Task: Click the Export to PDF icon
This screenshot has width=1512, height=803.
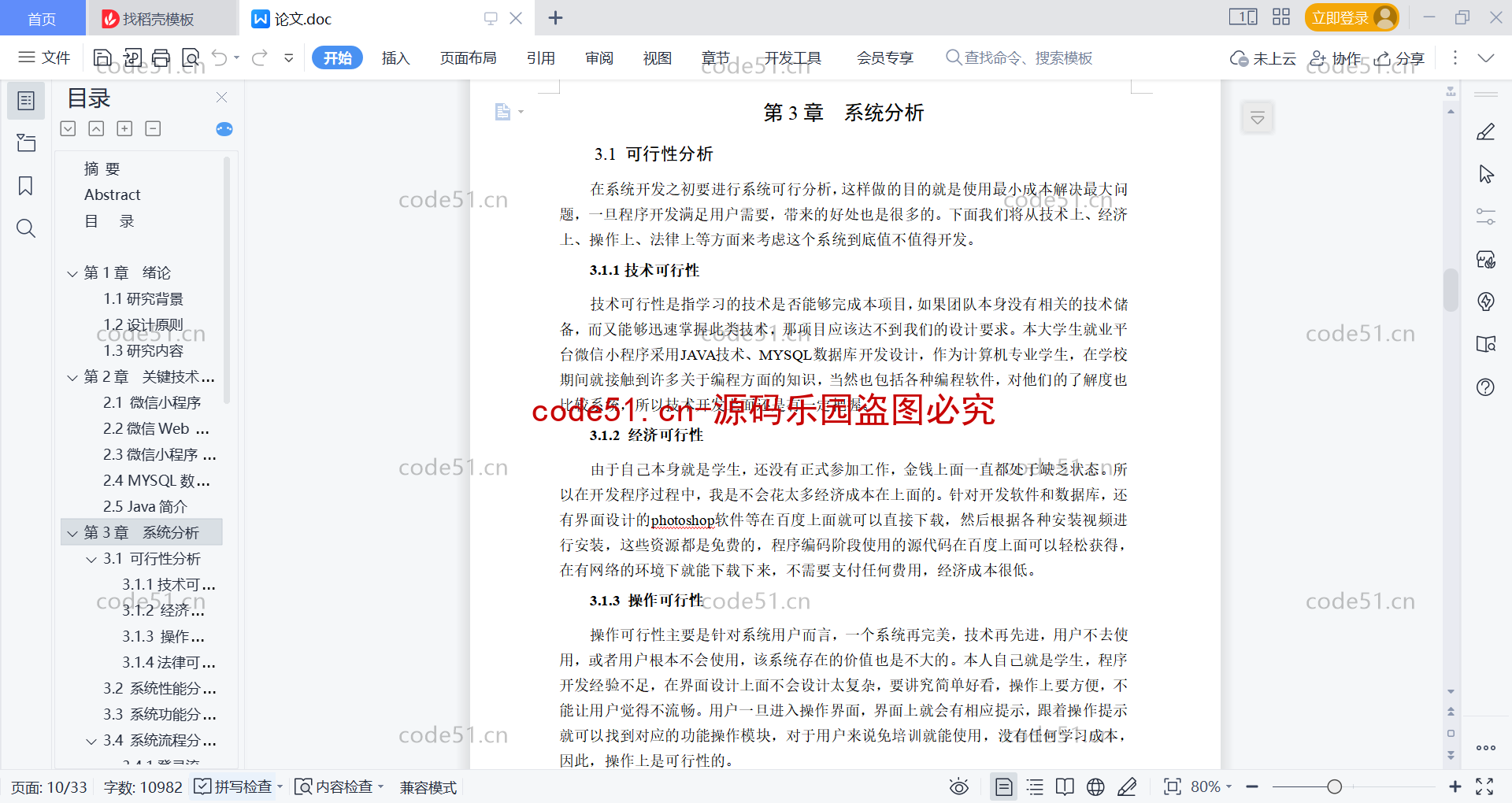Action: tap(132, 57)
